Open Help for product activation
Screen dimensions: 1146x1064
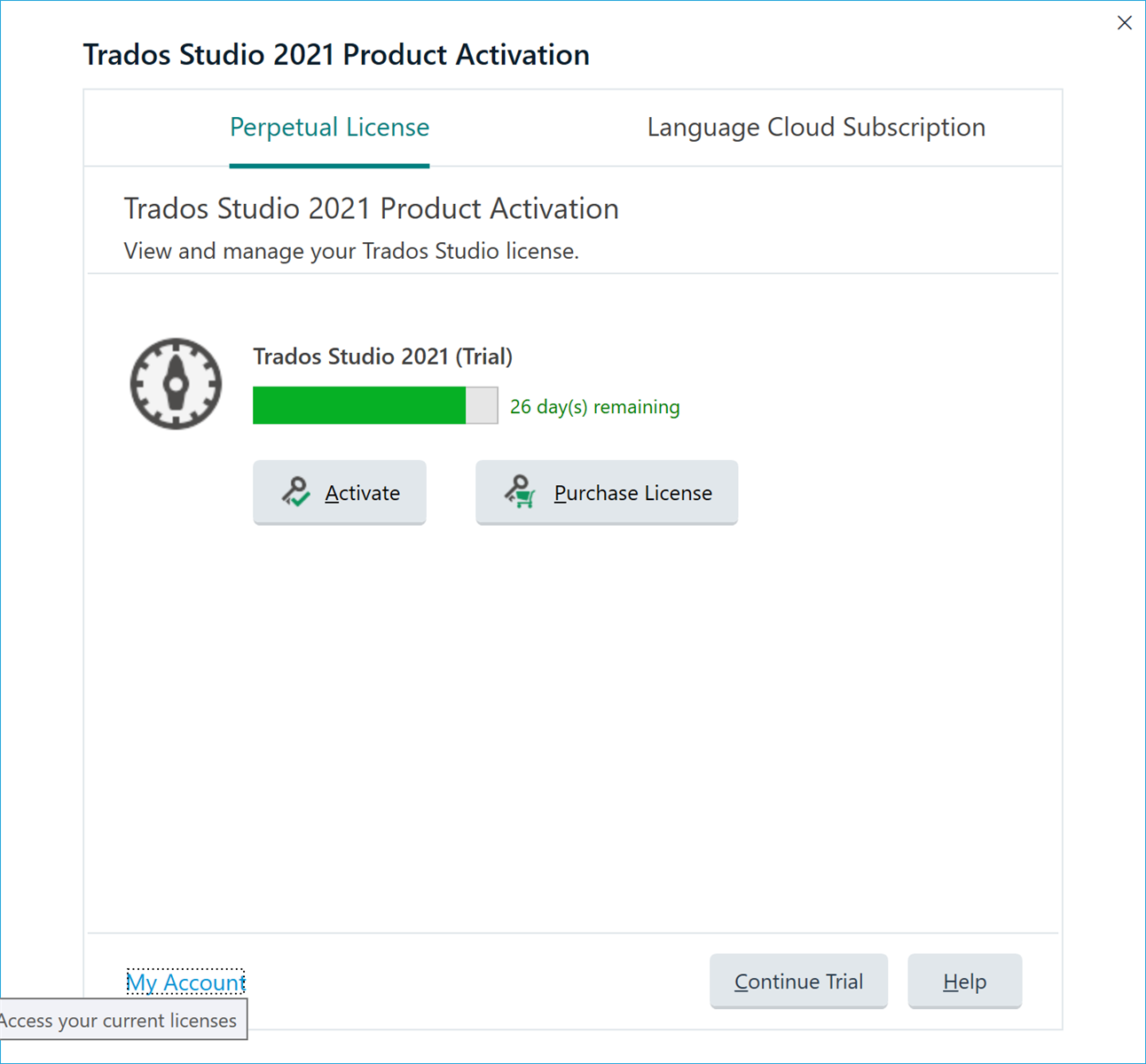pyautogui.click(x=964, y=981)
